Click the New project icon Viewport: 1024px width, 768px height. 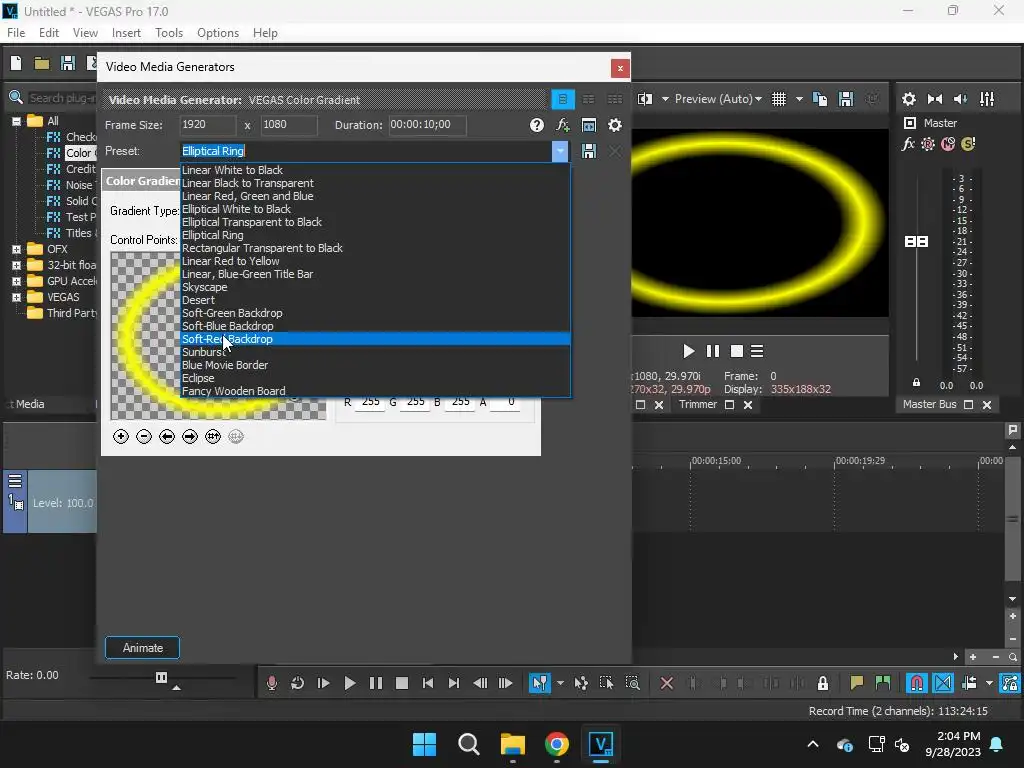[16, 63]
